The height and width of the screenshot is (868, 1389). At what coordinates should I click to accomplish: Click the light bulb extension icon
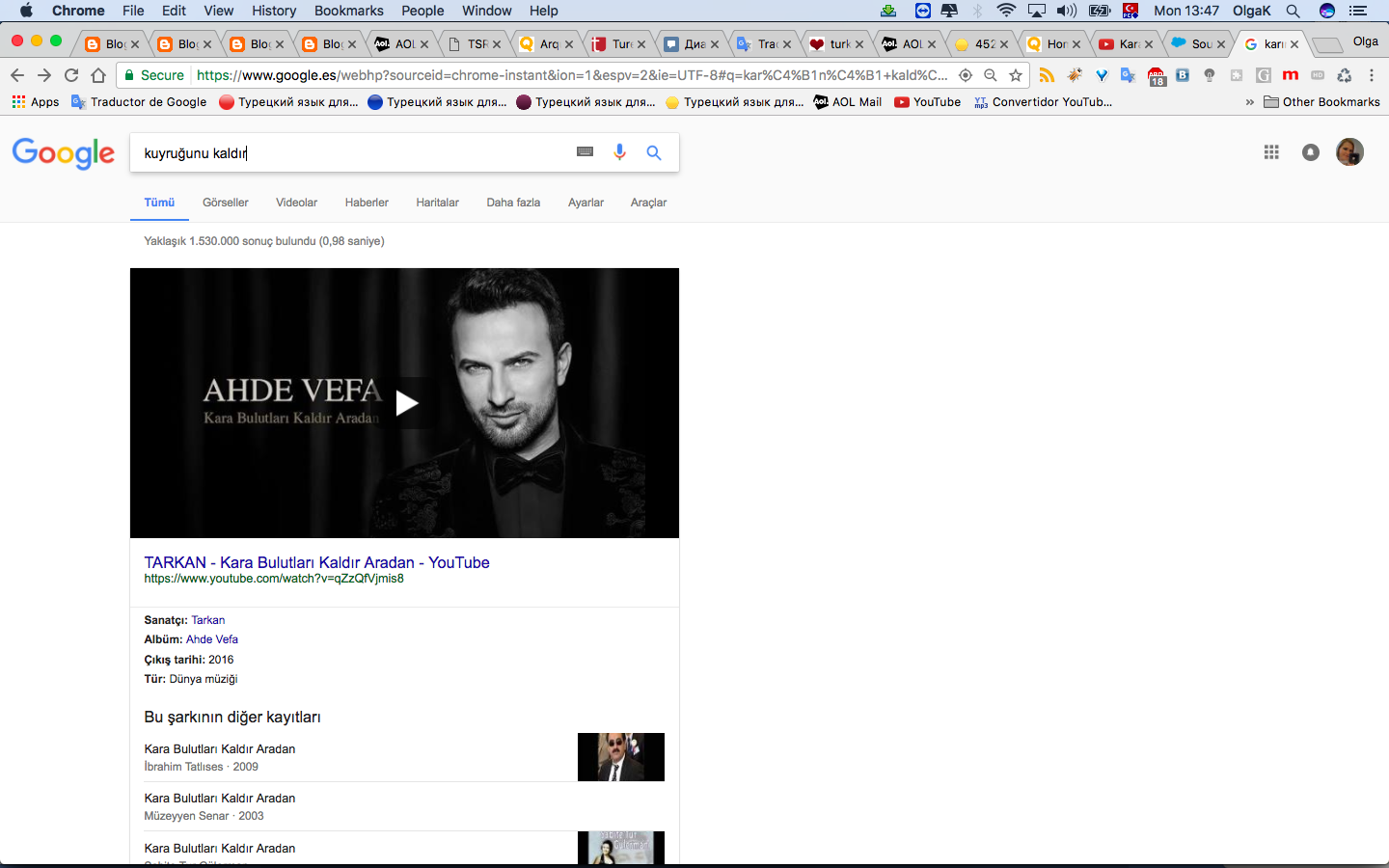click(1210, 75)
